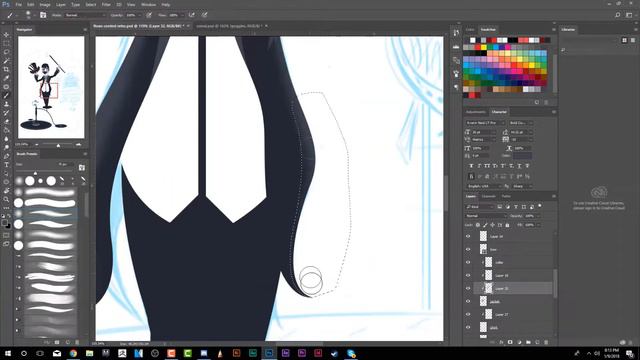Switch to the second document tab
This screenshot has width=640, height=360.
coord(229,26)
